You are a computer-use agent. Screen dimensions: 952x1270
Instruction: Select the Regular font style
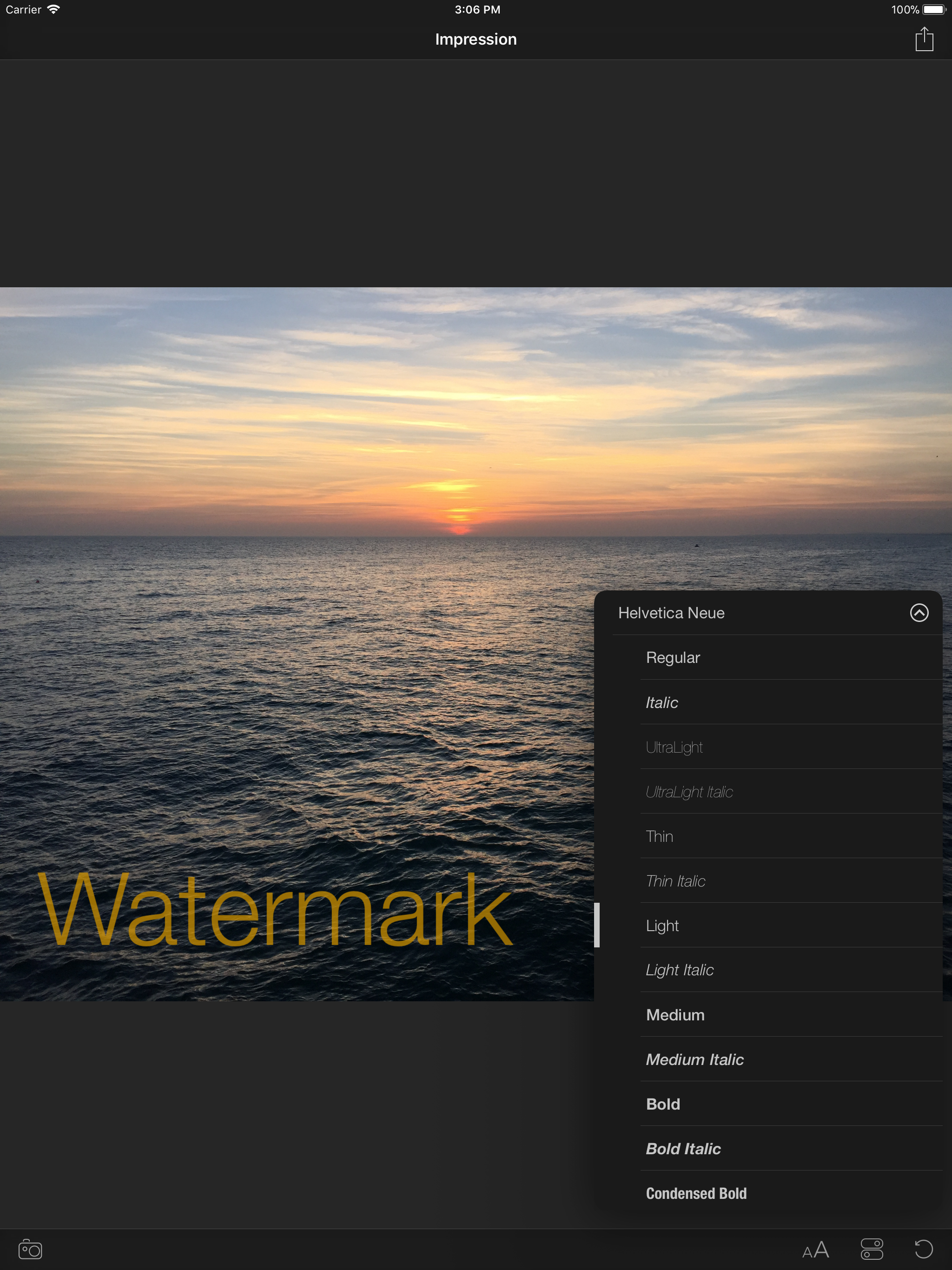pyautogui.click(x=672, y=657)
